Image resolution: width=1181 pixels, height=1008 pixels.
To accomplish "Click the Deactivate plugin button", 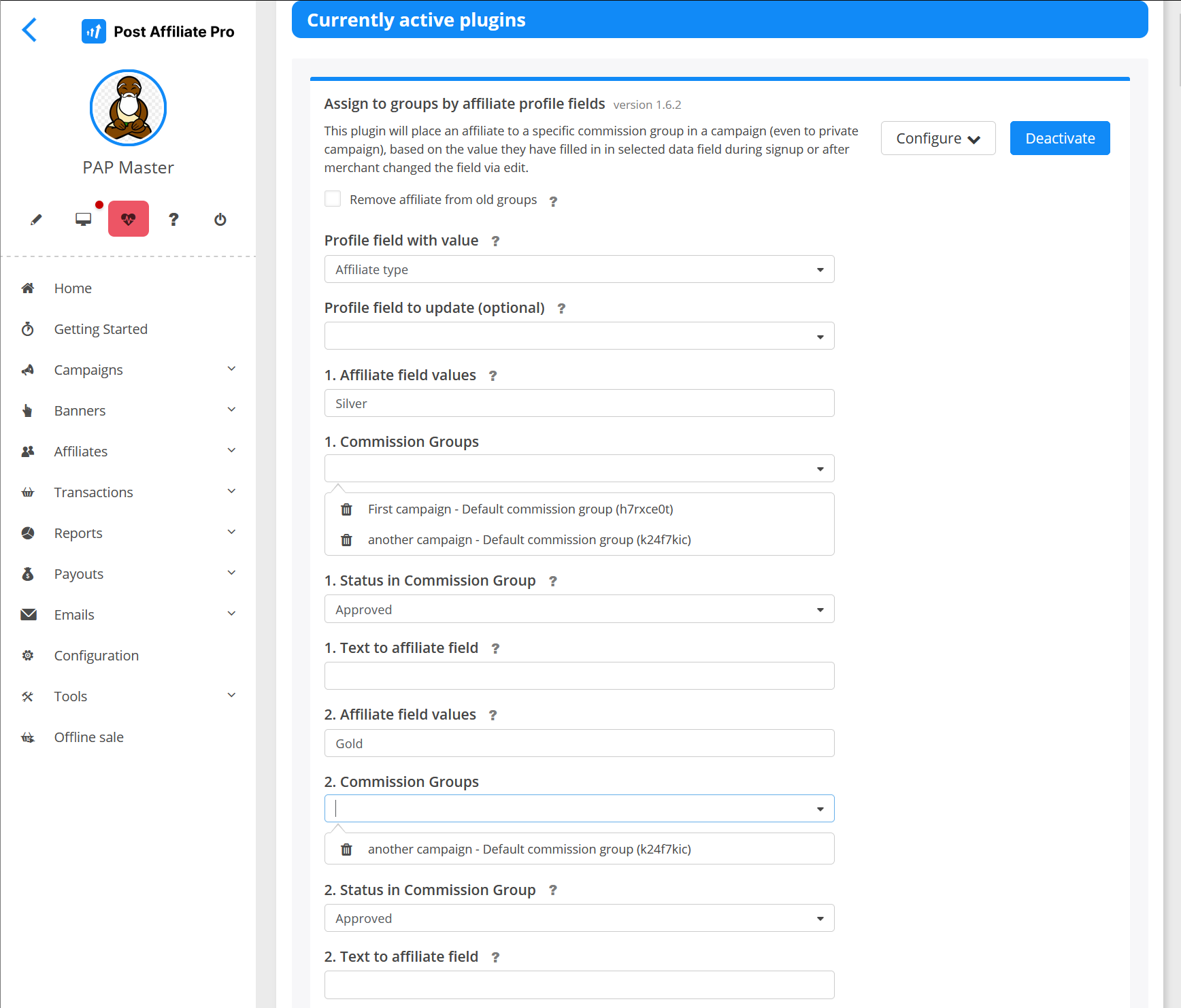I will 1059,139.
